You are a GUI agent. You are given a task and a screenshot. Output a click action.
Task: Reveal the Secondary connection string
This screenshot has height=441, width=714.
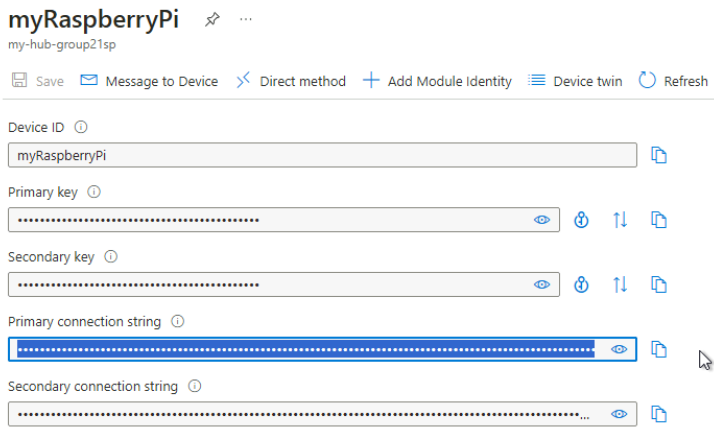tap(619, 414)
